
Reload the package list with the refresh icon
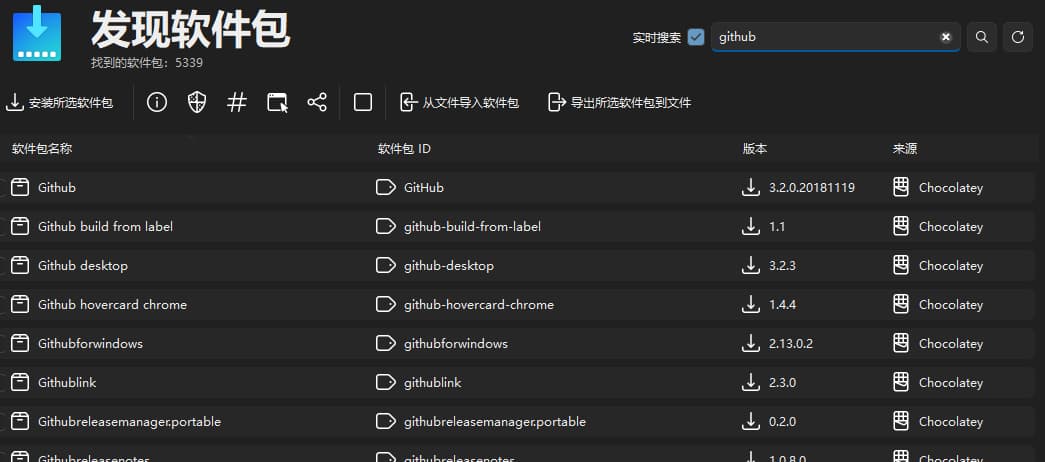coord(1018,37)
